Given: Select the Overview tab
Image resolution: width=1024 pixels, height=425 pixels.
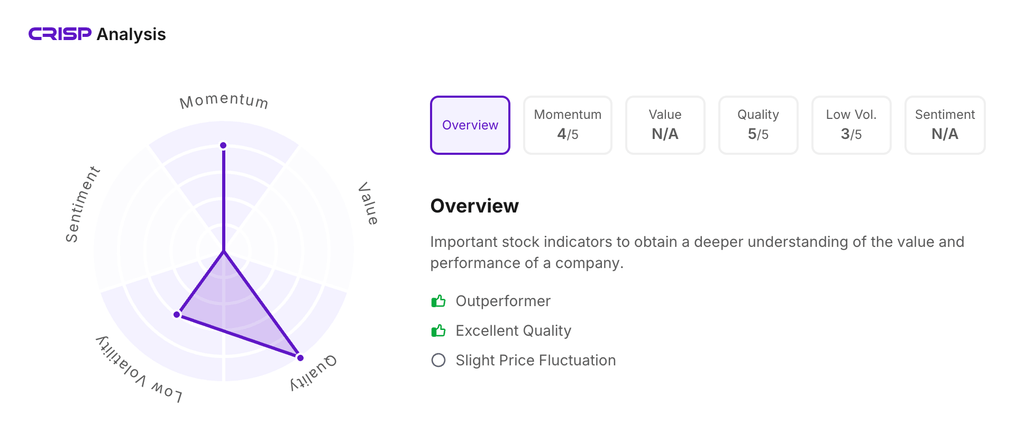Looking at the screenshot, I should [x=470, y=125].
